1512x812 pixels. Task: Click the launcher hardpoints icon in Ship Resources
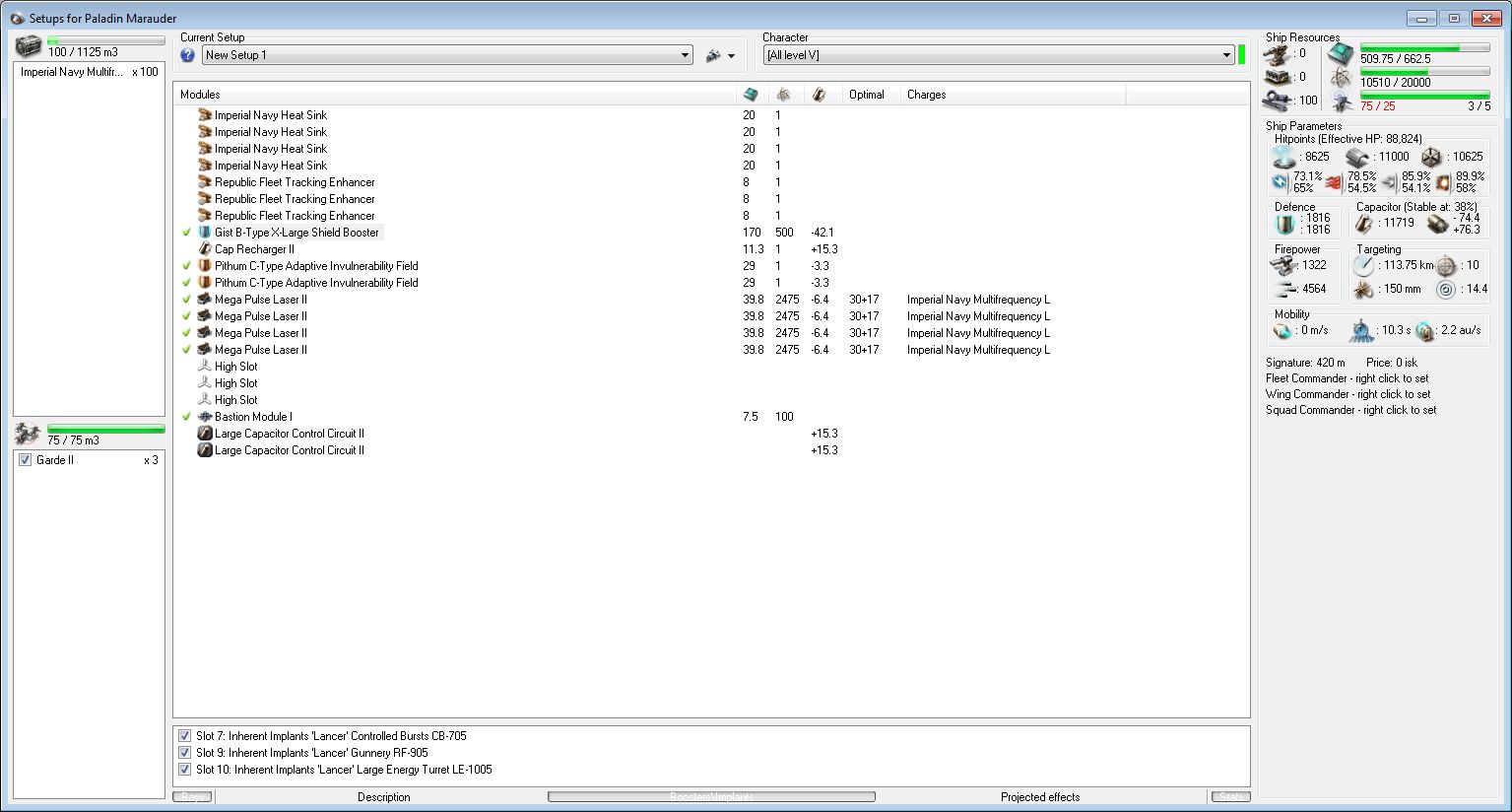(1278, 77)
